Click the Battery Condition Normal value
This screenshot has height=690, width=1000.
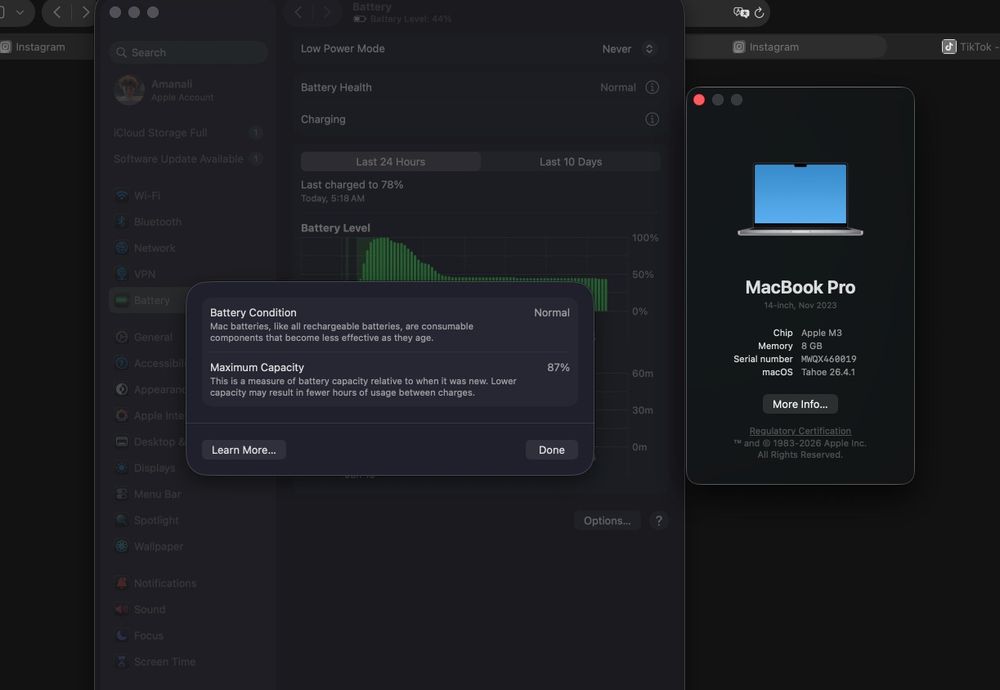552,312
